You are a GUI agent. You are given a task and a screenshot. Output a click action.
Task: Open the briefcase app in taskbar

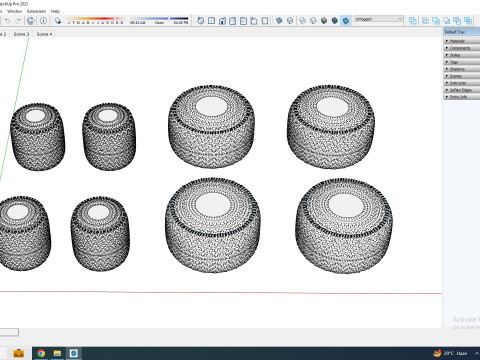[19, 353]
